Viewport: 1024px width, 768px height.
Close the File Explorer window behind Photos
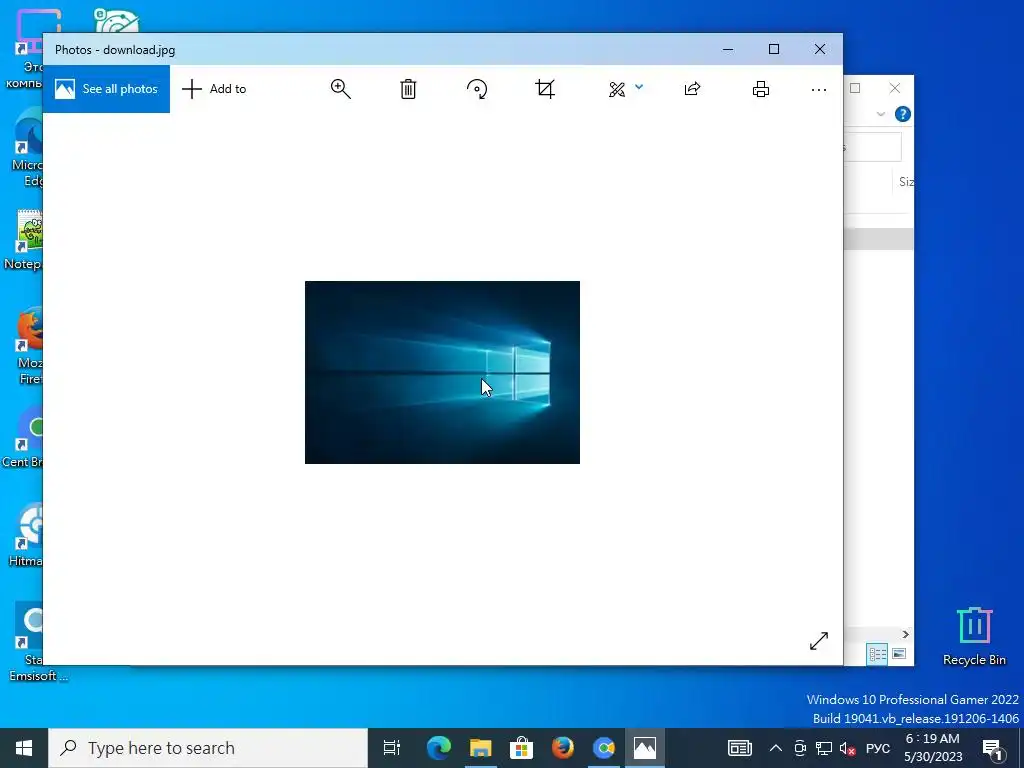[x=895, y=88]
